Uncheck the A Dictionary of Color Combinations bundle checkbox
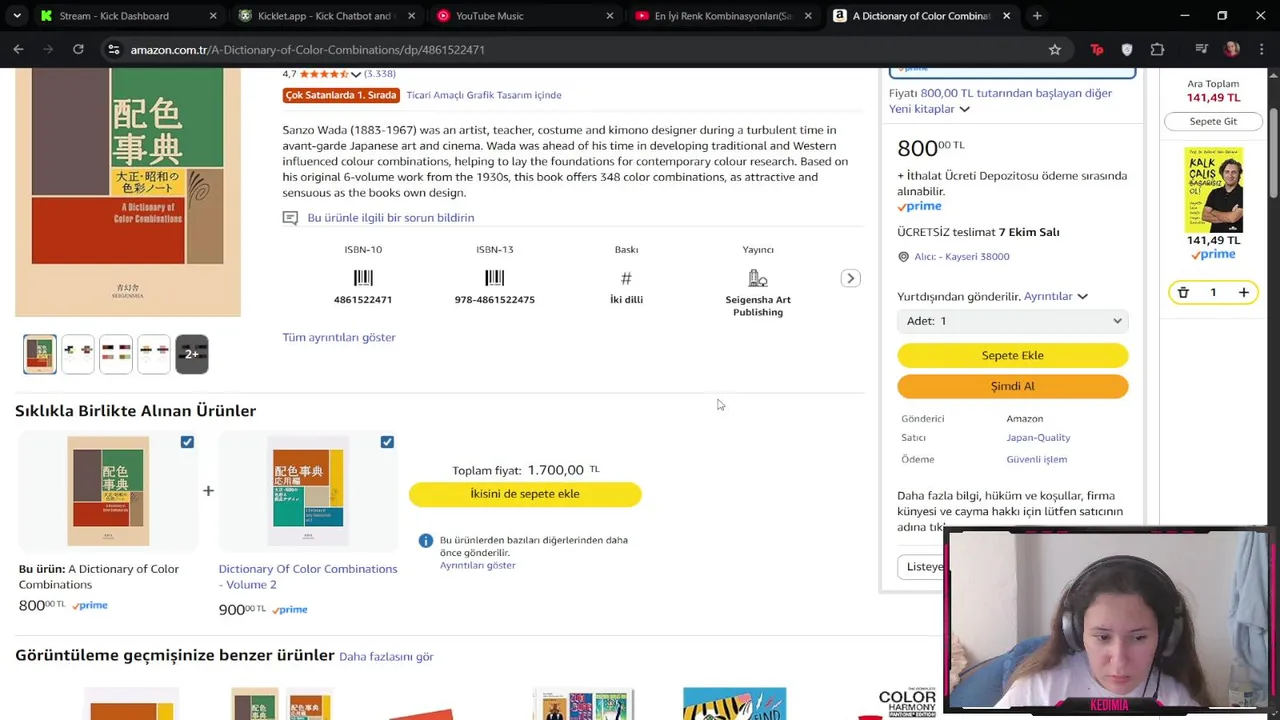The height and width of the screenshot is (720, 1280). (187, 442)
